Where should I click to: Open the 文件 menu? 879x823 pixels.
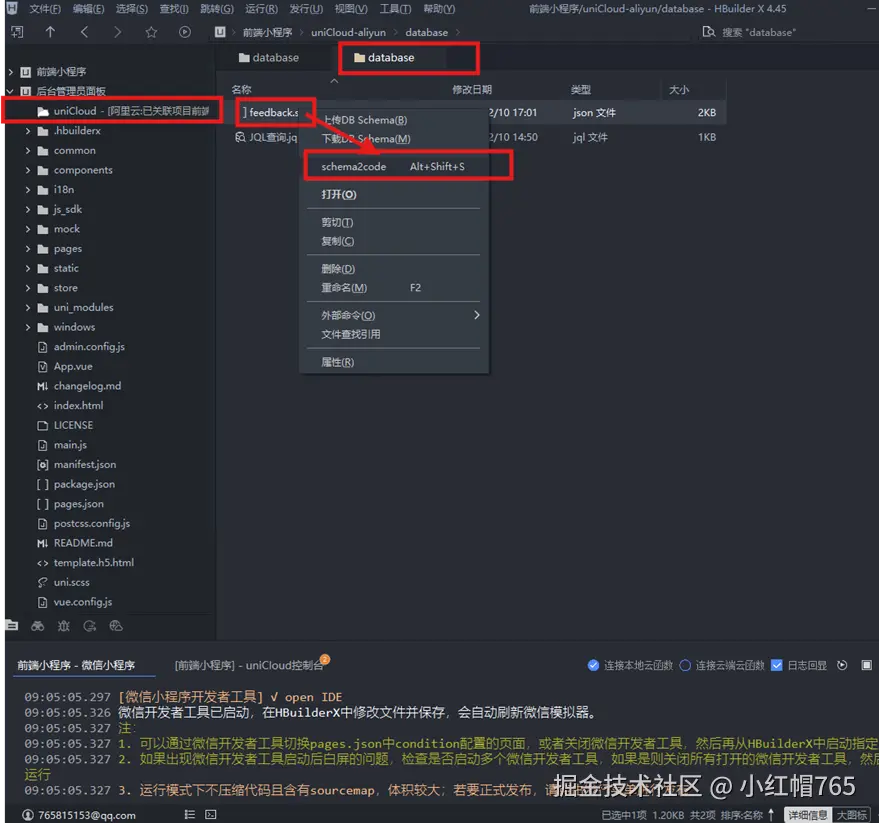[x=45, y=8]
